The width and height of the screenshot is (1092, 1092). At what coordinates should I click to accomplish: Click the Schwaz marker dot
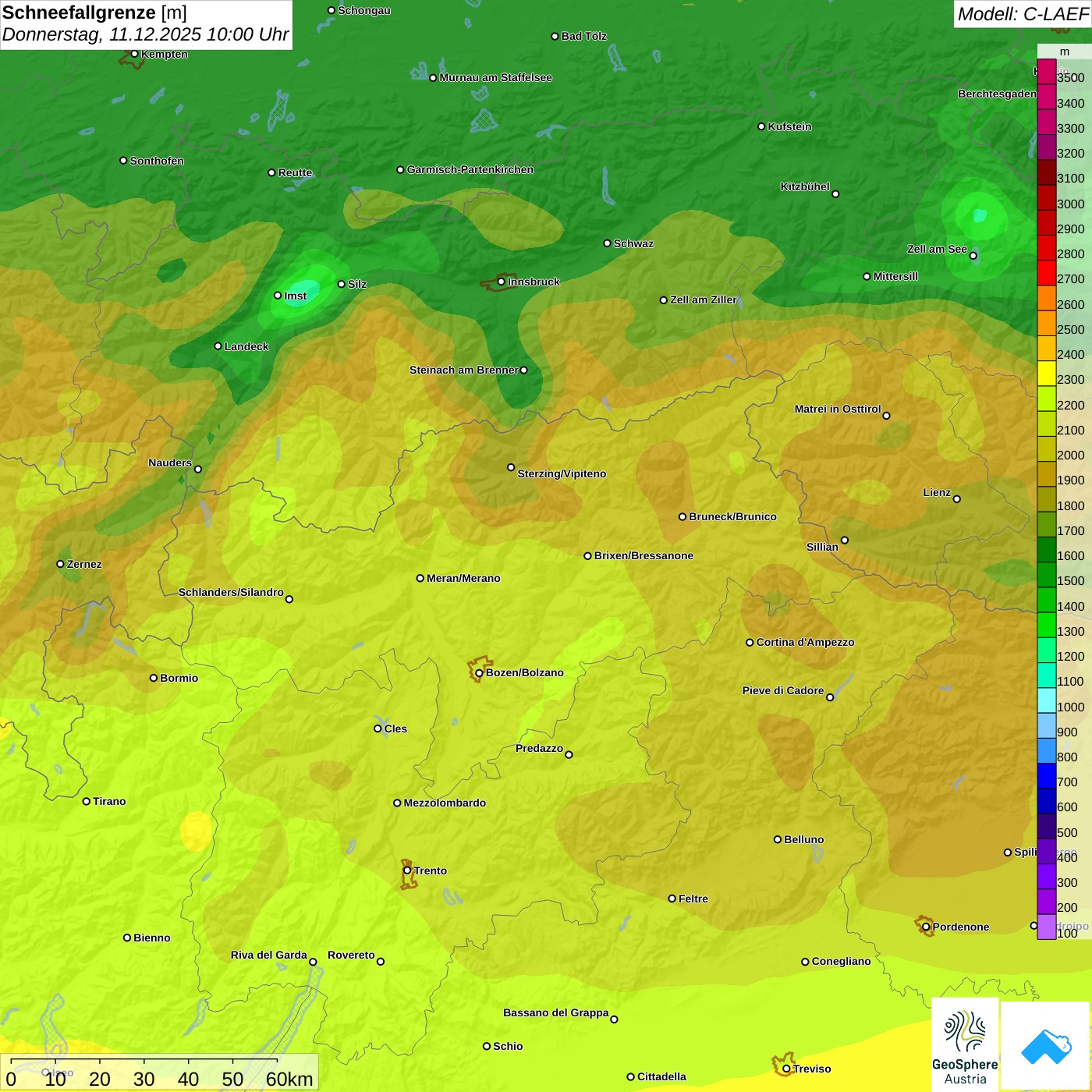click(x=607, y=243)
